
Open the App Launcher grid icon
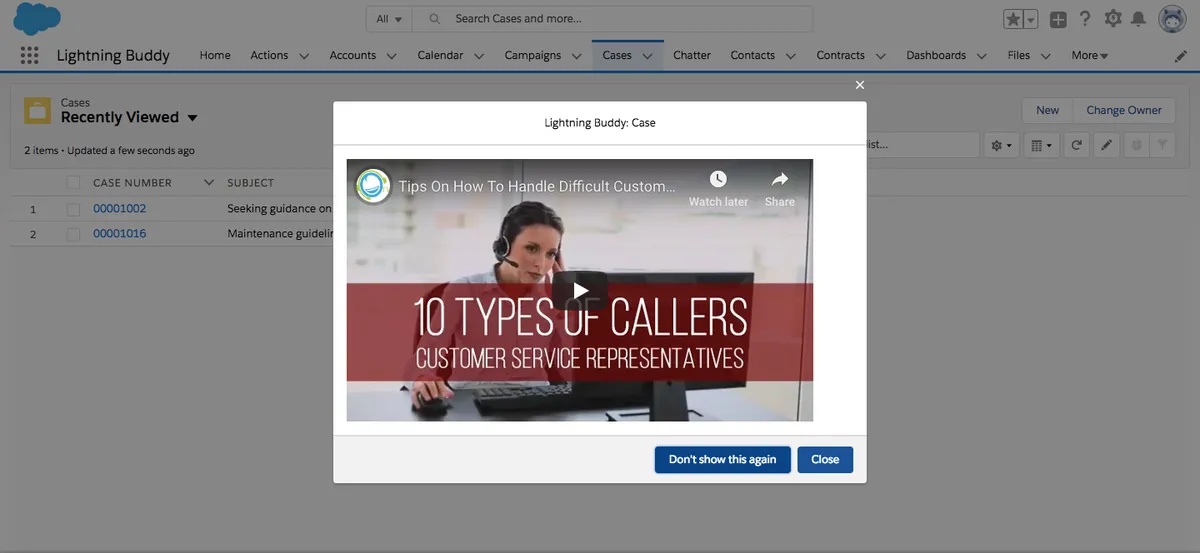[x=29, y=55]
